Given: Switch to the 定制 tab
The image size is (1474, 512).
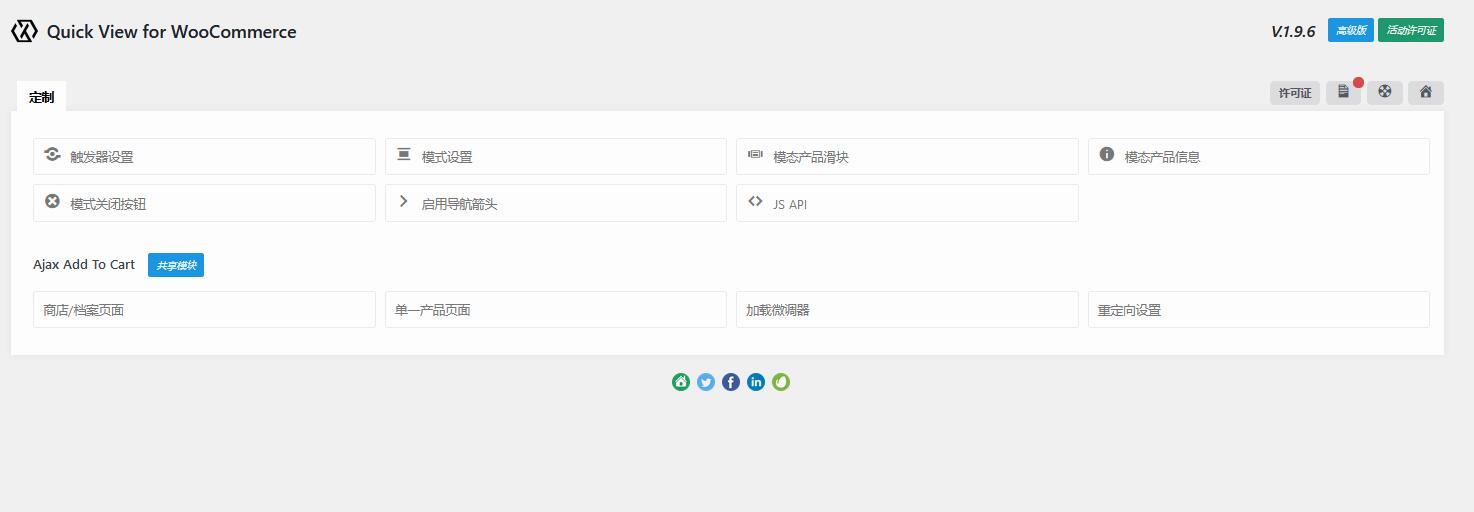Looking at the screenshot, I should pos(41,96).
